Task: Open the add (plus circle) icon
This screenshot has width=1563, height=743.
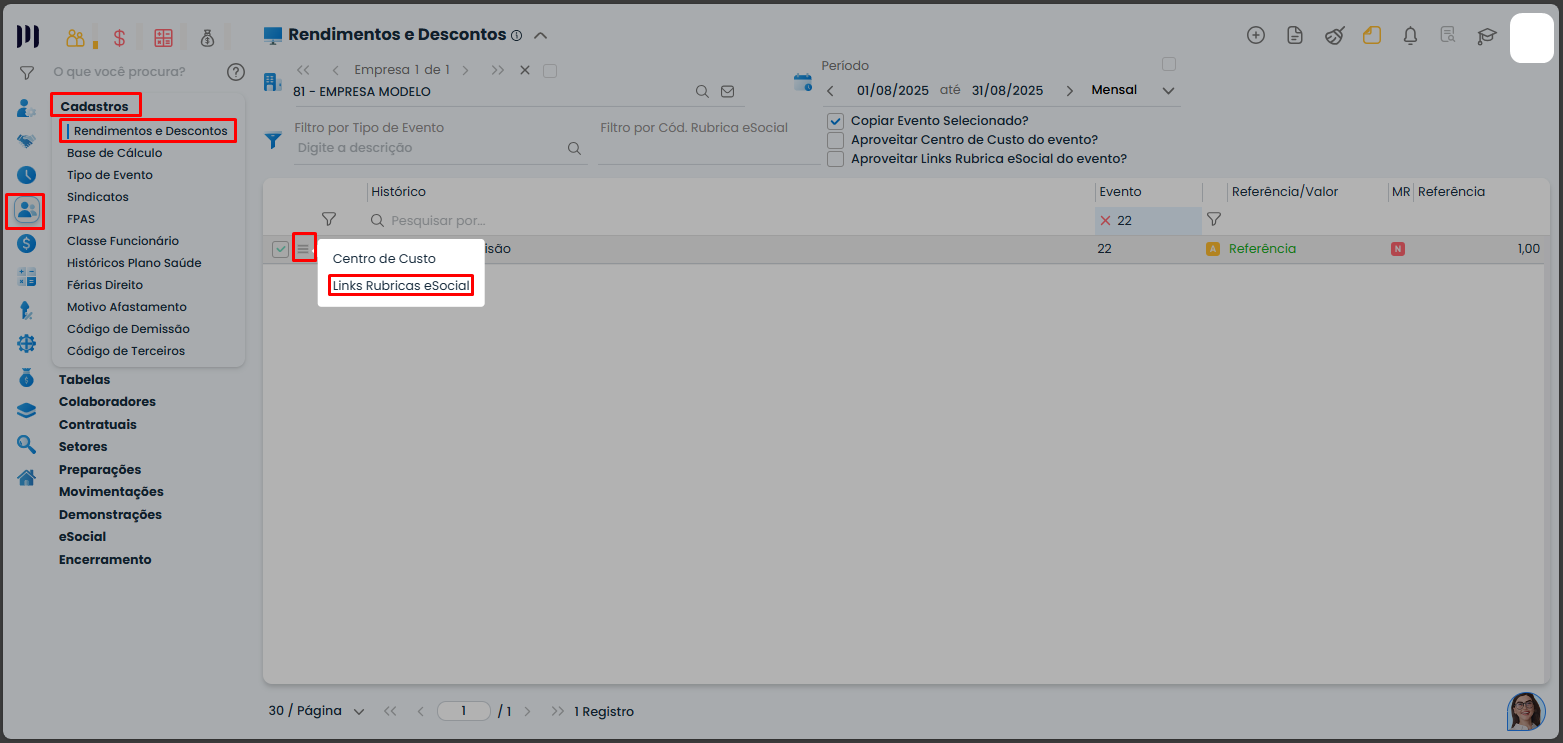Action: pos(1256,35)
